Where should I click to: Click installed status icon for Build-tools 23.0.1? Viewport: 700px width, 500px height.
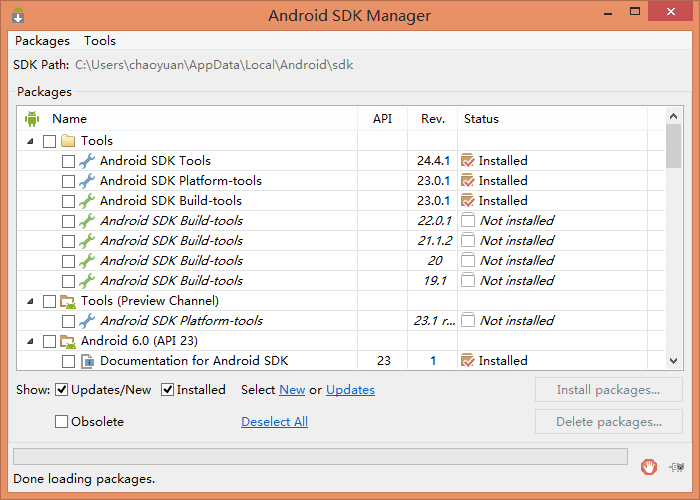click(x=467, y=200)
